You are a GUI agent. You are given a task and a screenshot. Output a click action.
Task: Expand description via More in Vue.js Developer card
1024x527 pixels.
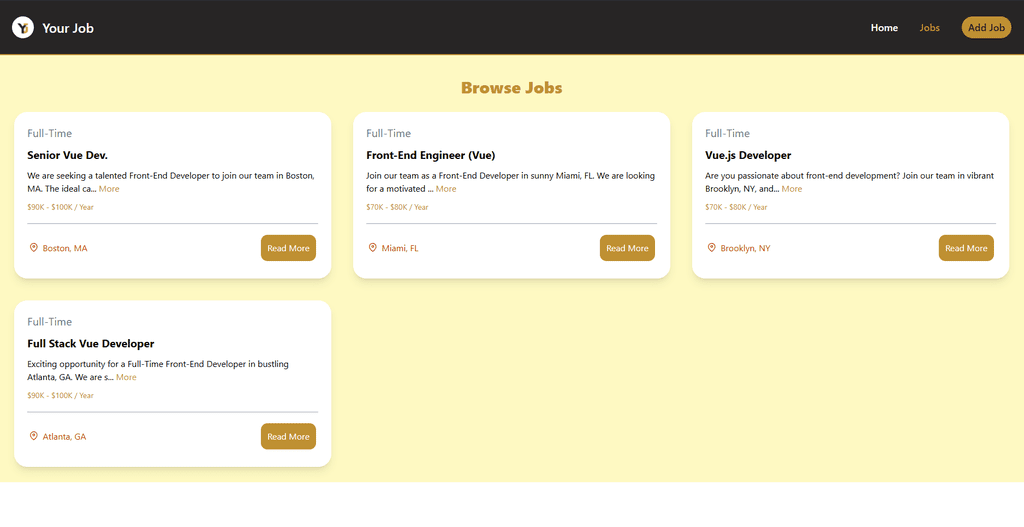792,189
